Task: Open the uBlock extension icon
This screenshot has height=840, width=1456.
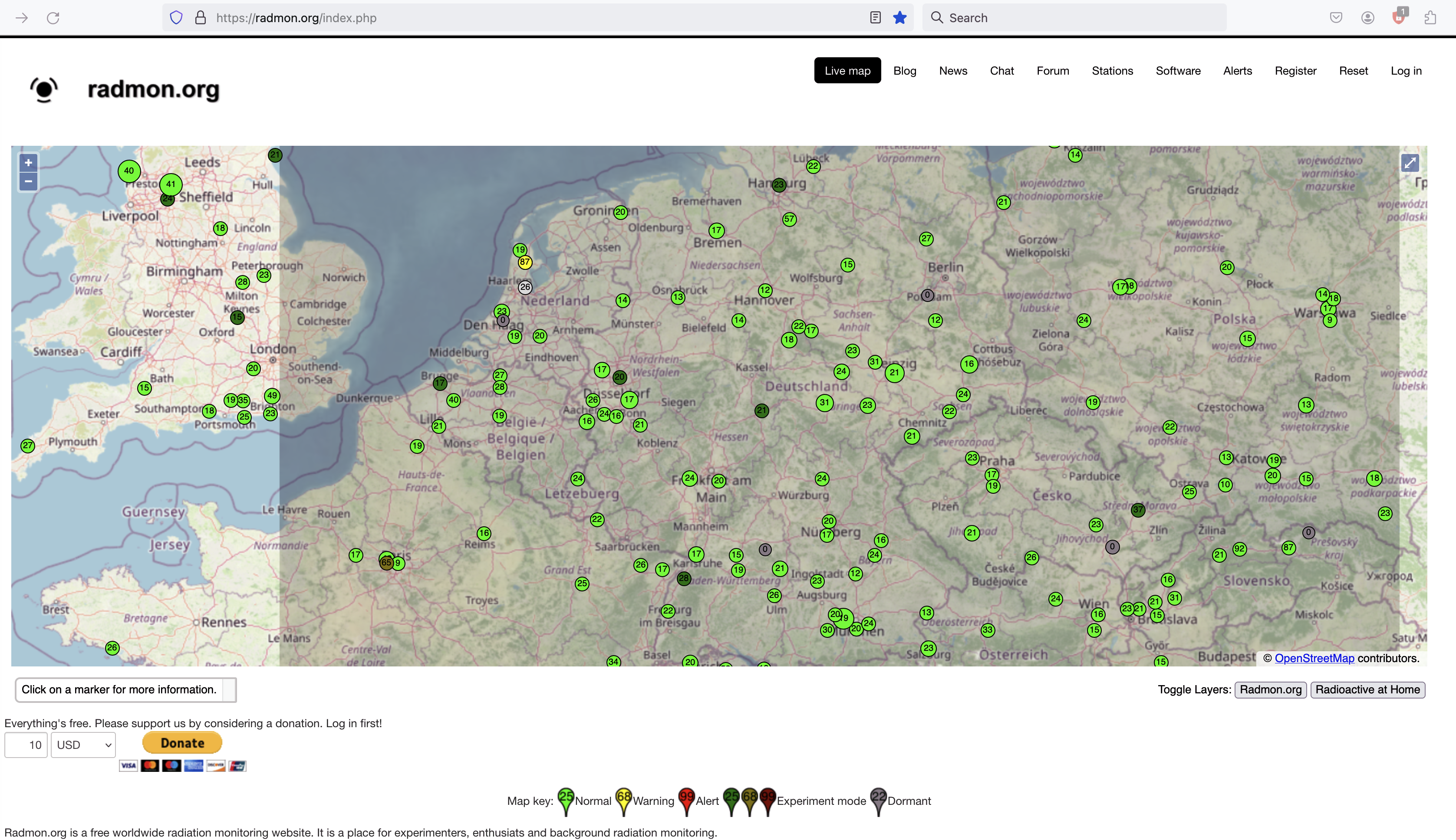Action: click(x=1400, y=16)
